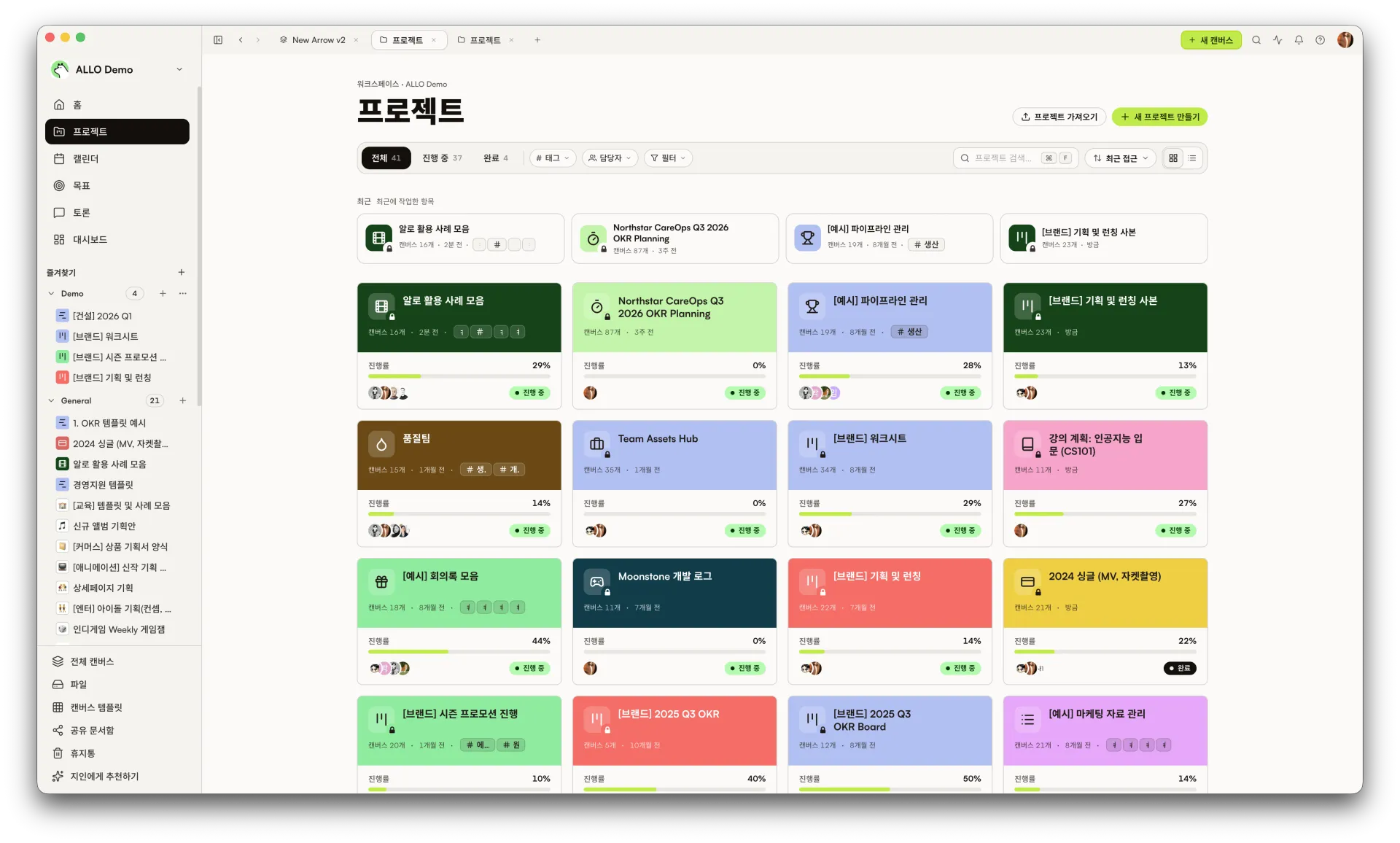Open 대시보드 in the sidebar
Viewport: 1400px width, 843px height.
(x=117, y=240)
